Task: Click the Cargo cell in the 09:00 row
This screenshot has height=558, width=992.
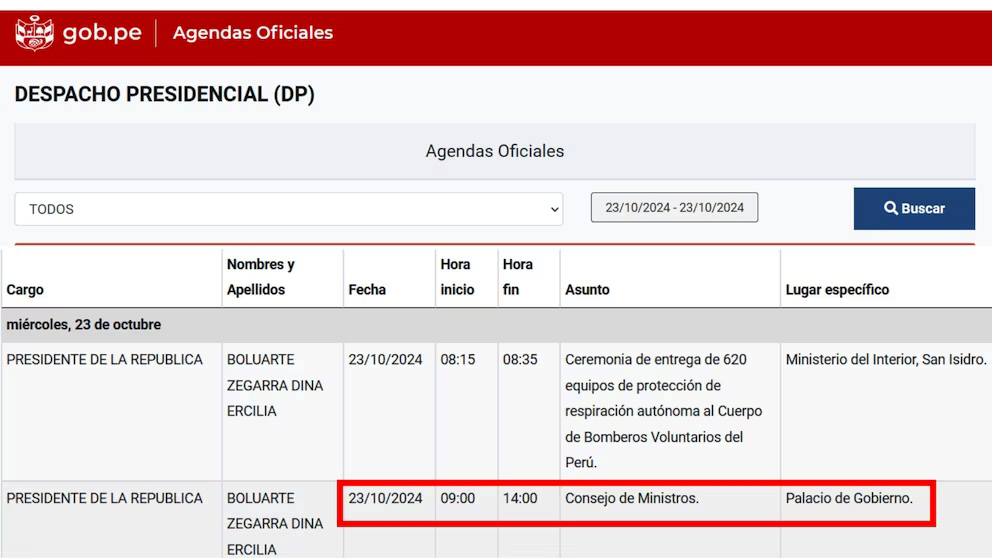Action: click(104, 499)
